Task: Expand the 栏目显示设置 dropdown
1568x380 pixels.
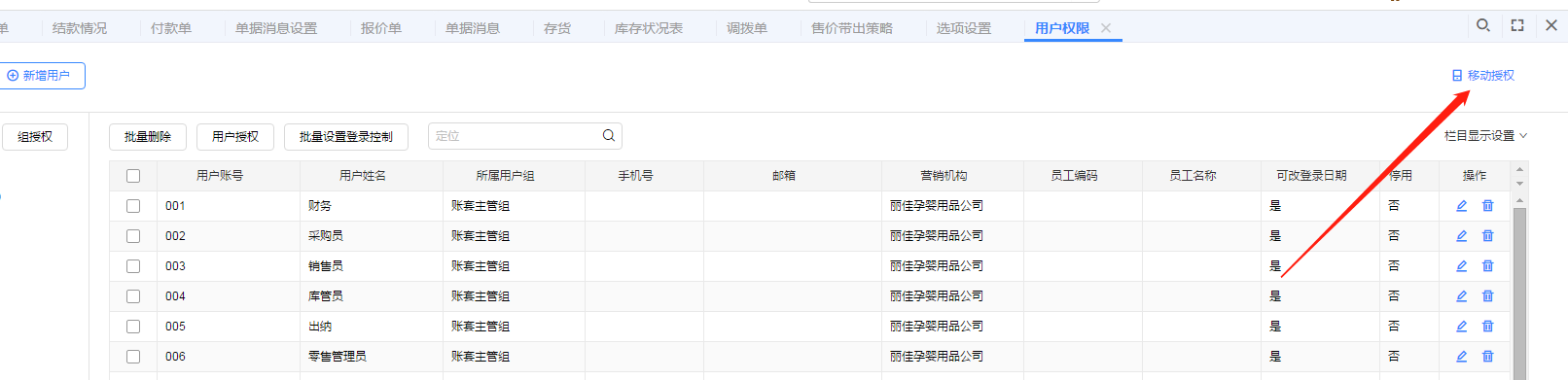Action: pos(1485,136)
